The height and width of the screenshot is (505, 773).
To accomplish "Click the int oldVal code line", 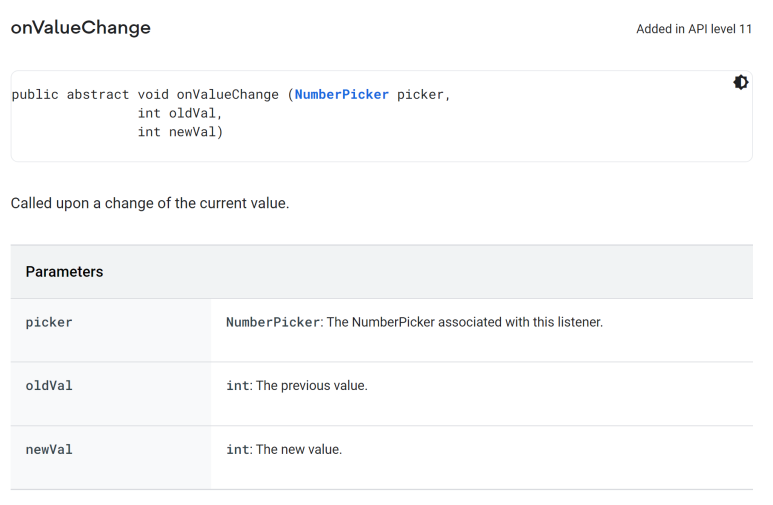I will tap(180, 113).
